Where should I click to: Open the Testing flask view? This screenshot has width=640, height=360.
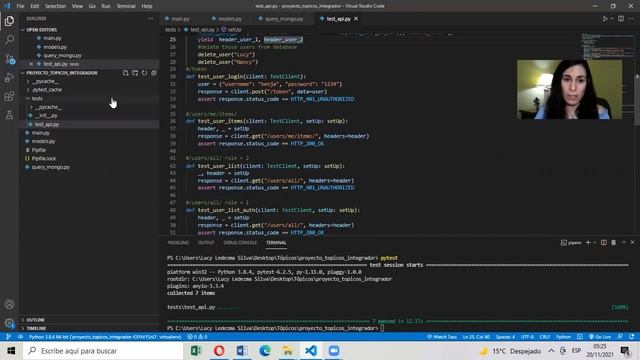point(9,115)
